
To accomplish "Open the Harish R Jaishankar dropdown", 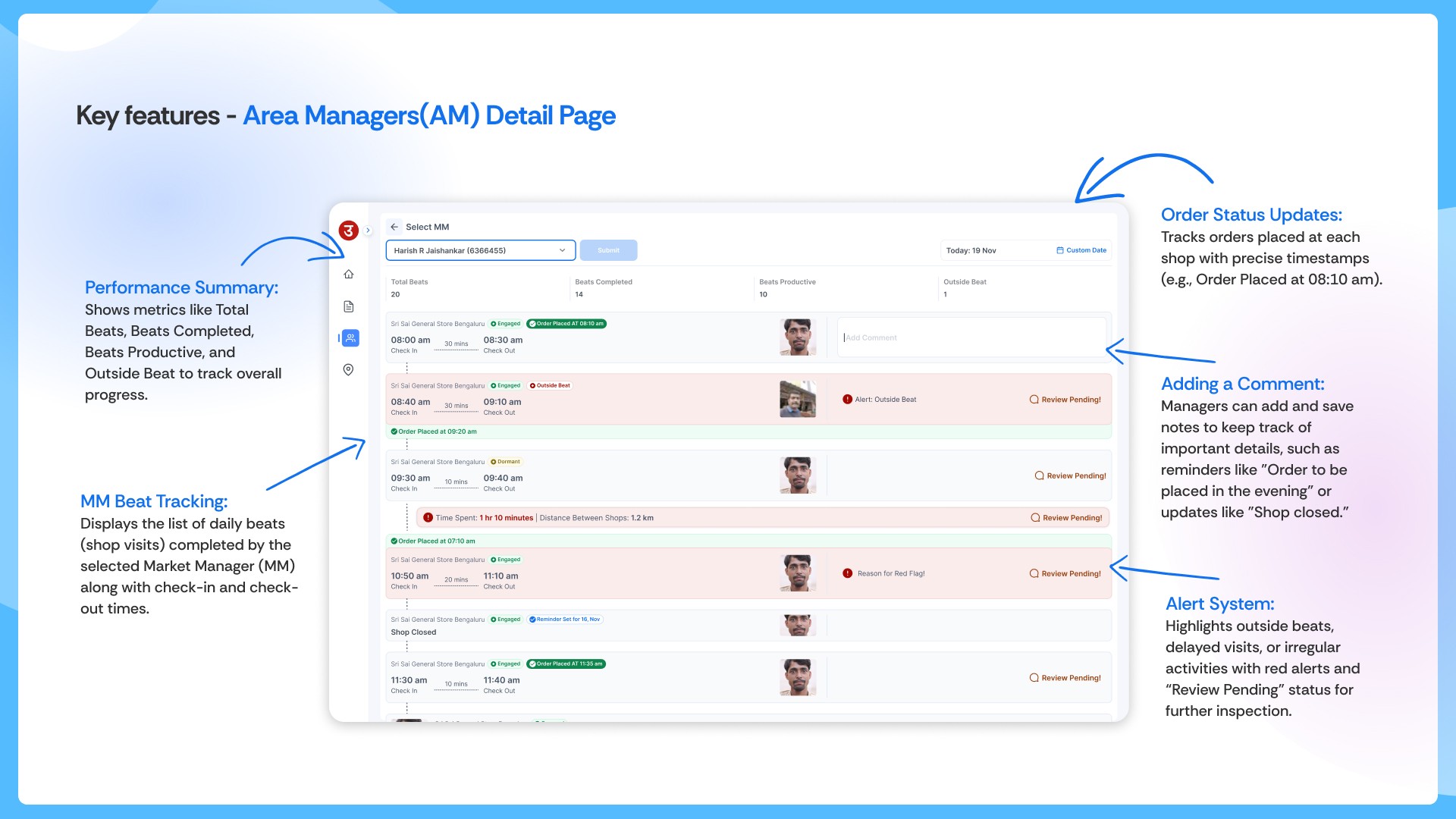I will coord(480,250).
